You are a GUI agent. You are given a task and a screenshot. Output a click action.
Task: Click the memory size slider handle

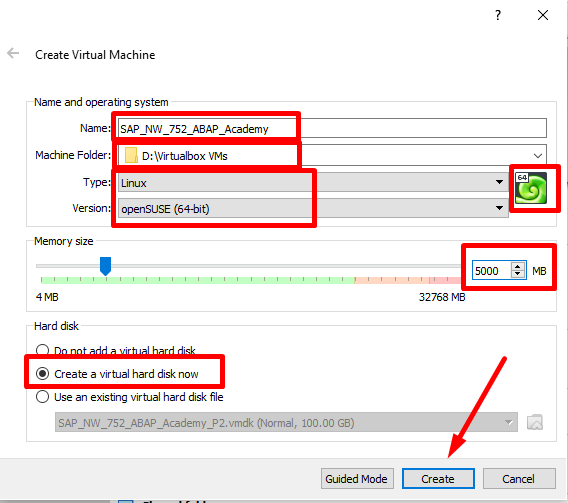pos(105,266)
